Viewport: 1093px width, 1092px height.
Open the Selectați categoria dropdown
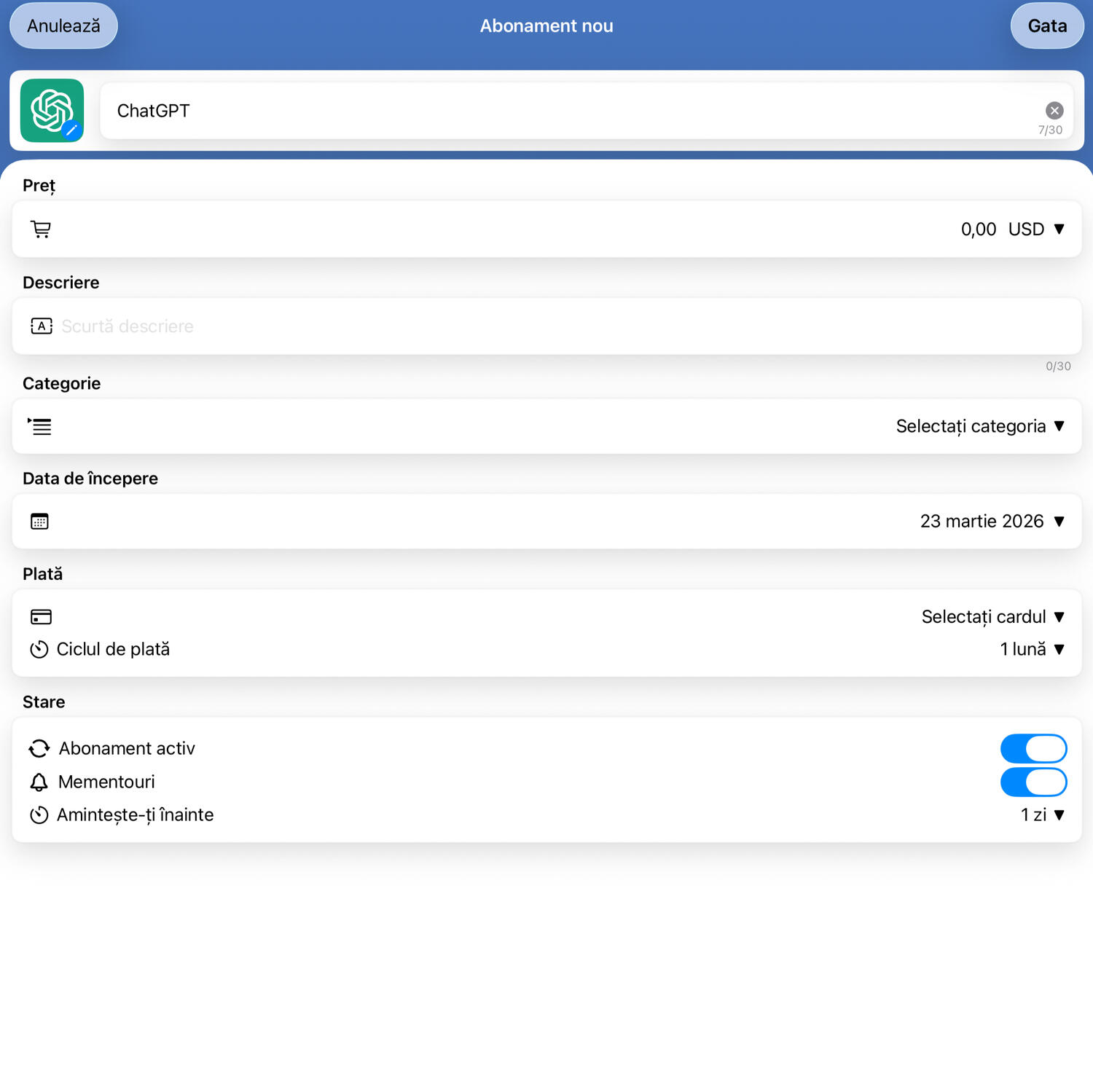[x=979, y=427]
